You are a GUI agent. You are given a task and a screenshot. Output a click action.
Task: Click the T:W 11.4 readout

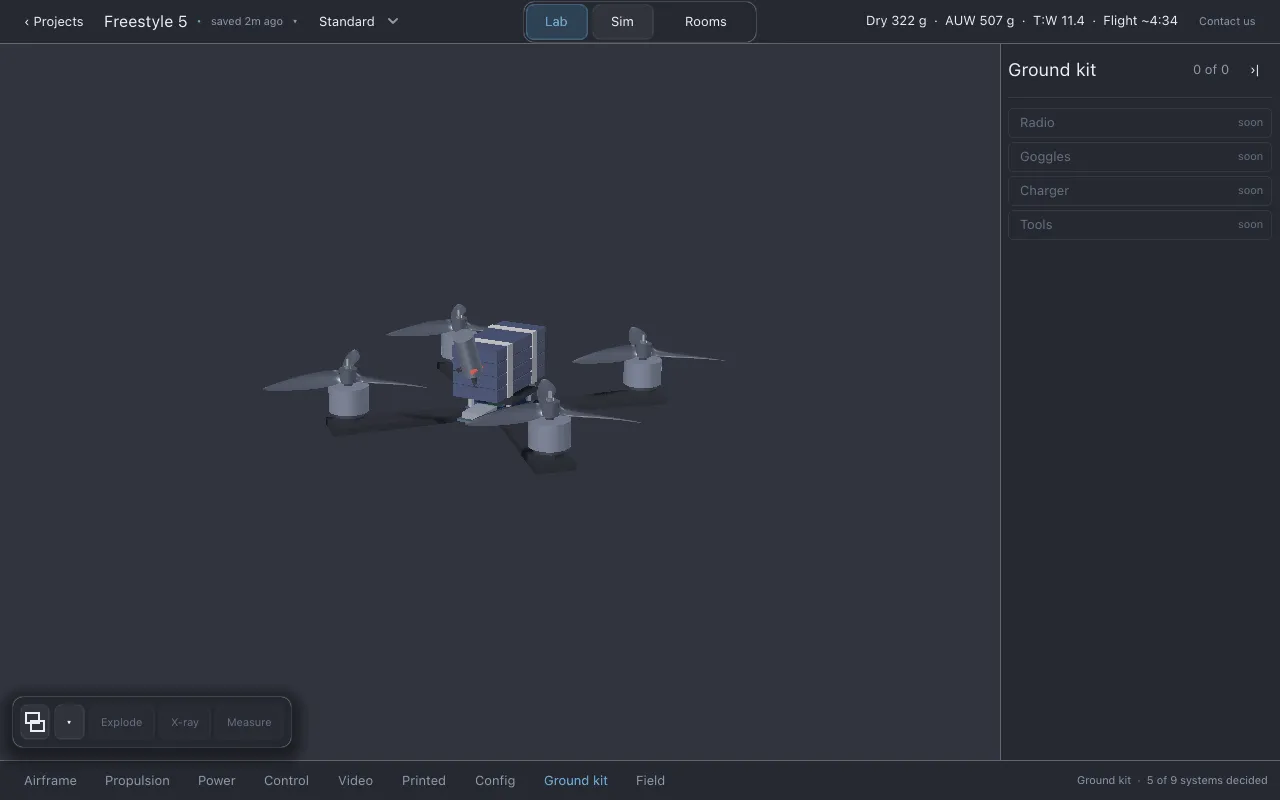click(1059, 21)
